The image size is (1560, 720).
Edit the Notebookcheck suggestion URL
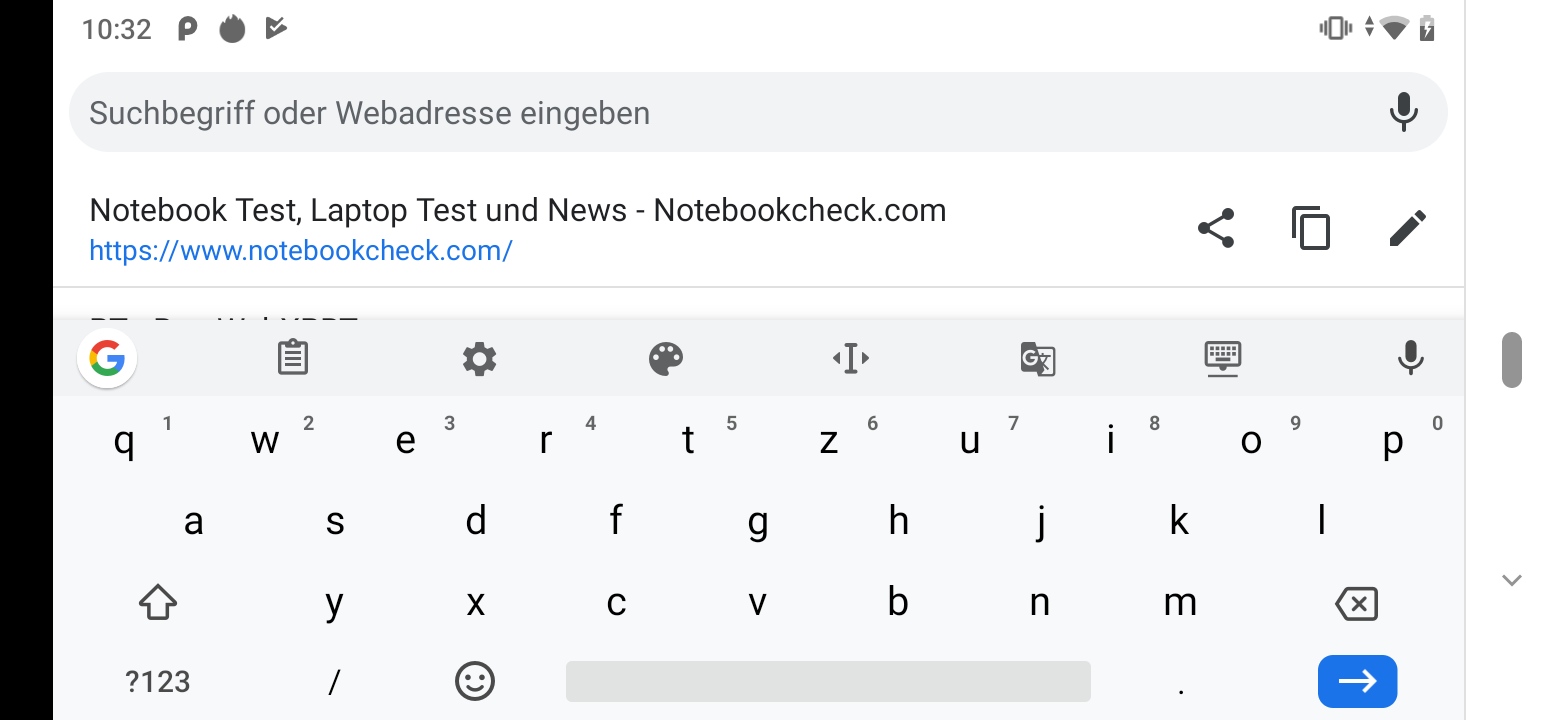pos(1407,229)
